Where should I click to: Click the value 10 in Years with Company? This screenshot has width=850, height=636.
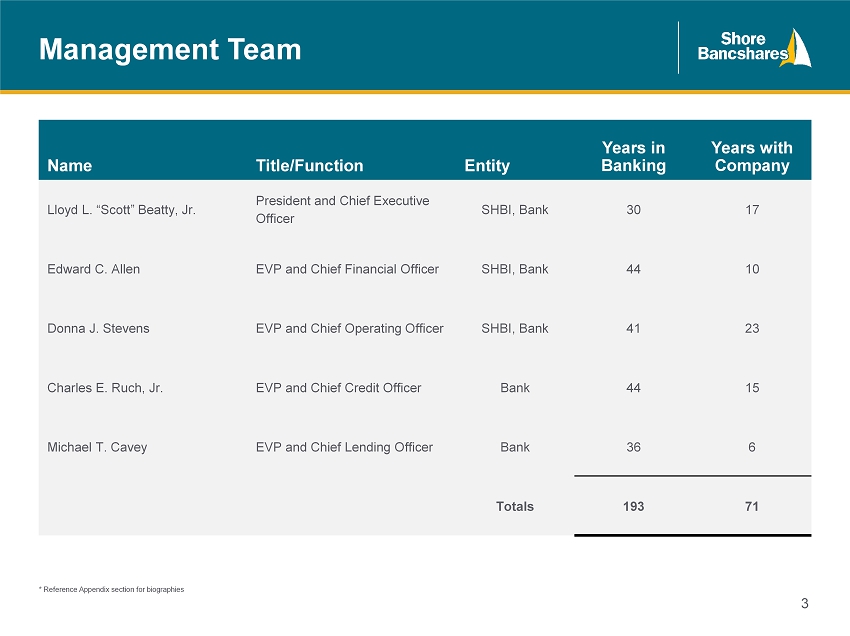(752, 269)
